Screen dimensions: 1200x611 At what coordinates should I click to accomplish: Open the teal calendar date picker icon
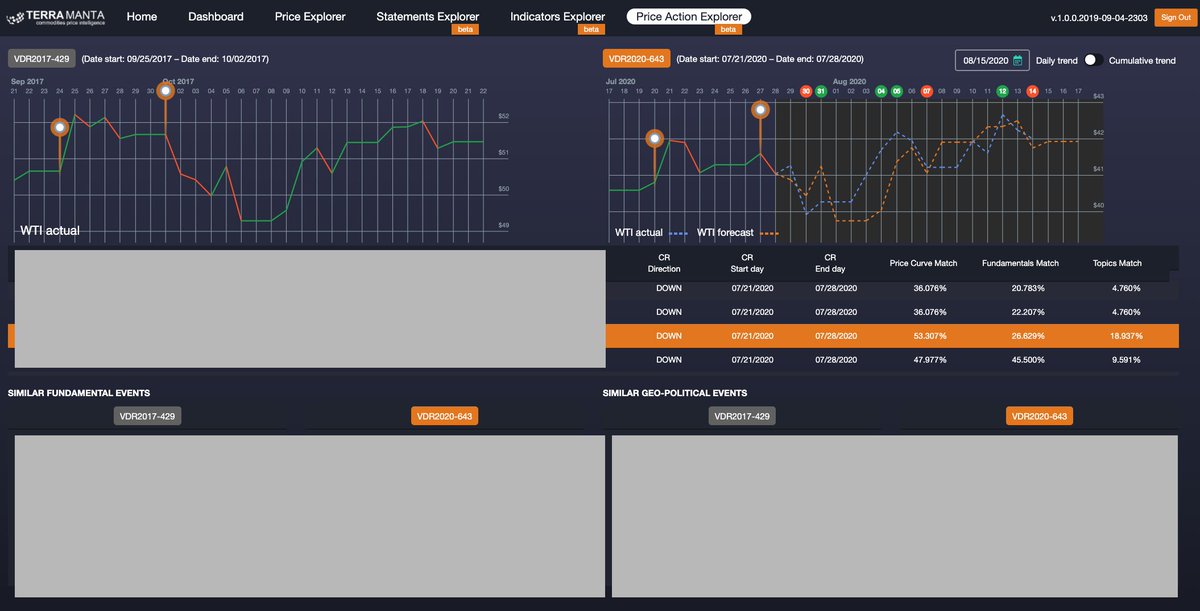pyautogui.click(x=1017, y=60)
